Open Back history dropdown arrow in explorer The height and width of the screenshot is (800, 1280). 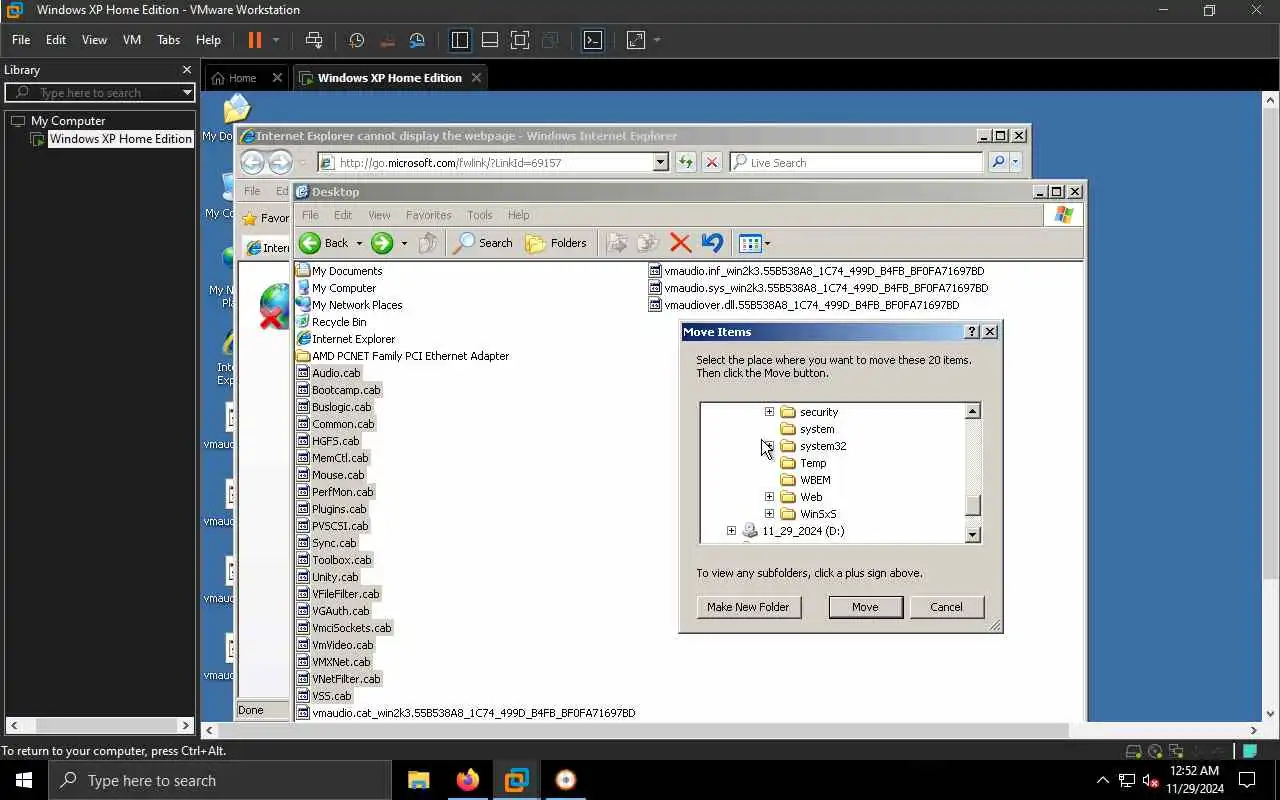click(359, 243)
